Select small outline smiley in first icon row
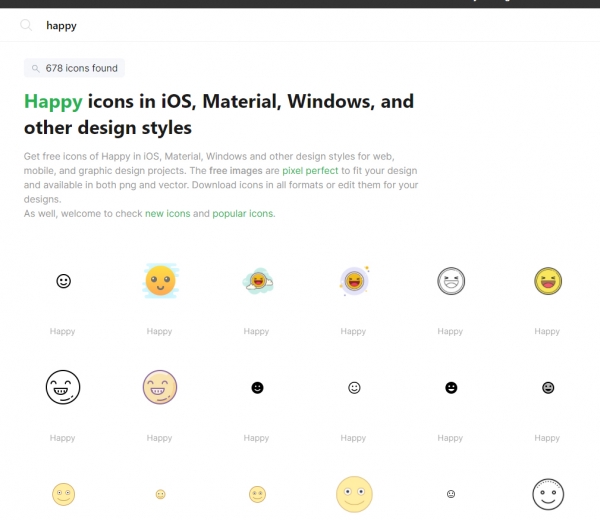600x520 pixels. pos(64,281)
